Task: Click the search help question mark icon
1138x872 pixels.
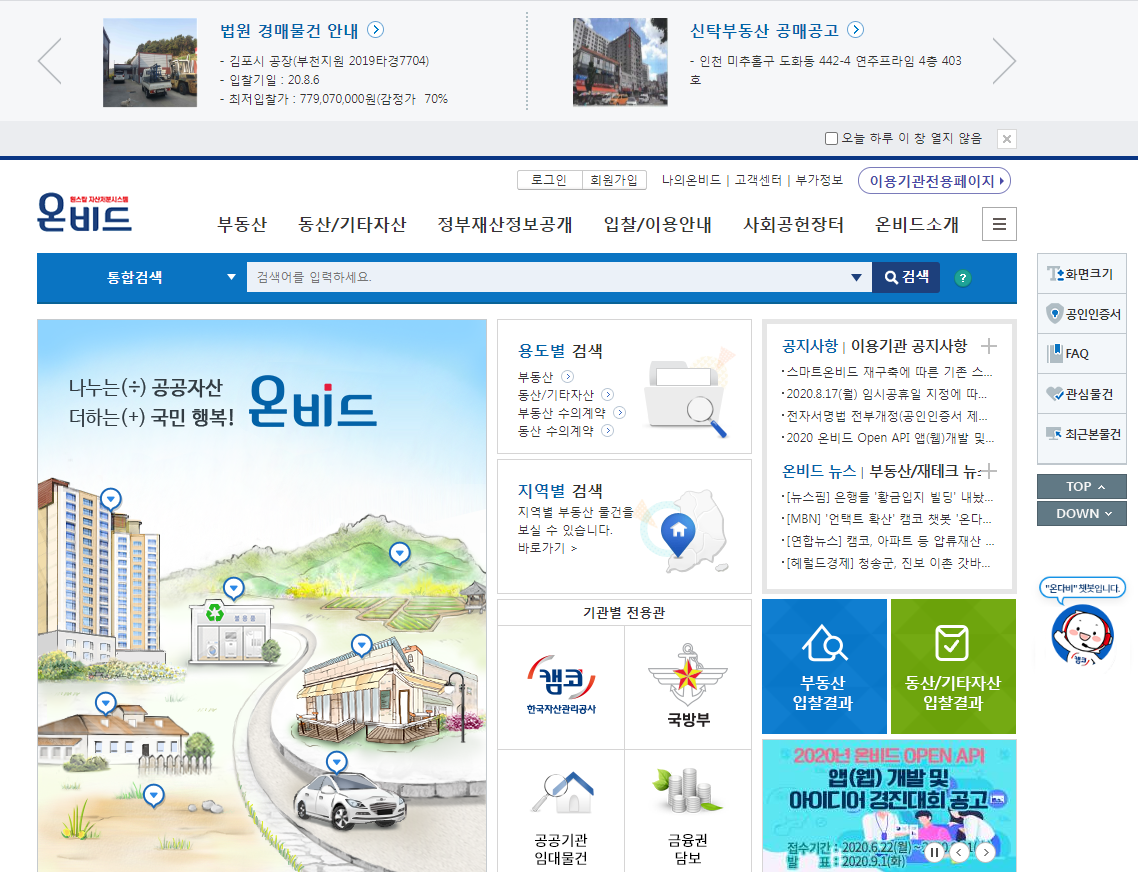Action: tap(962, 278)
